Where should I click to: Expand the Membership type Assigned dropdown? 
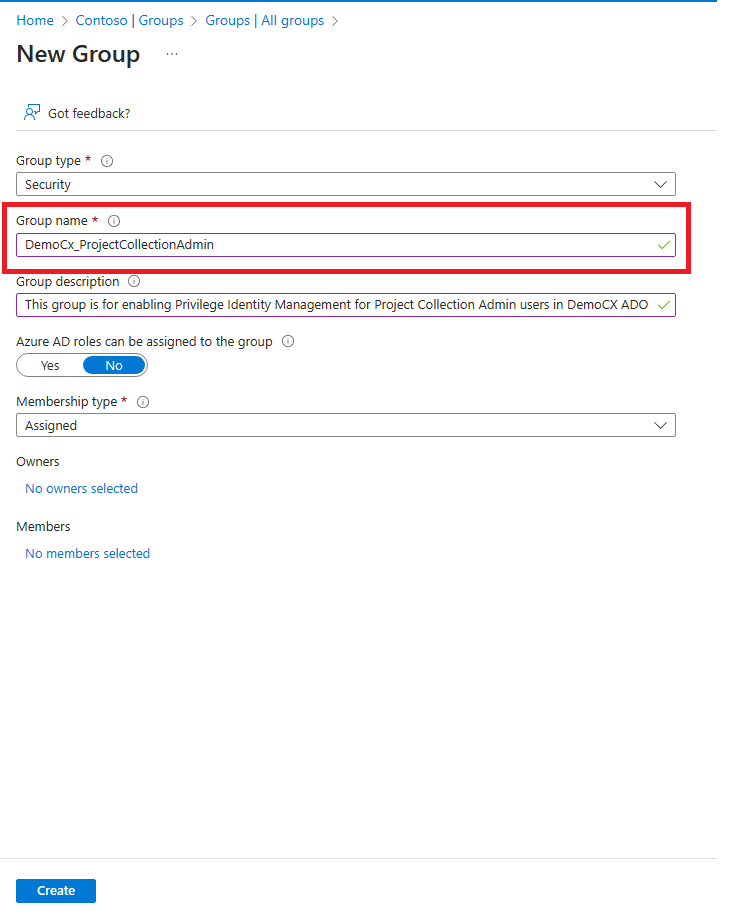[x=345, y=426]
